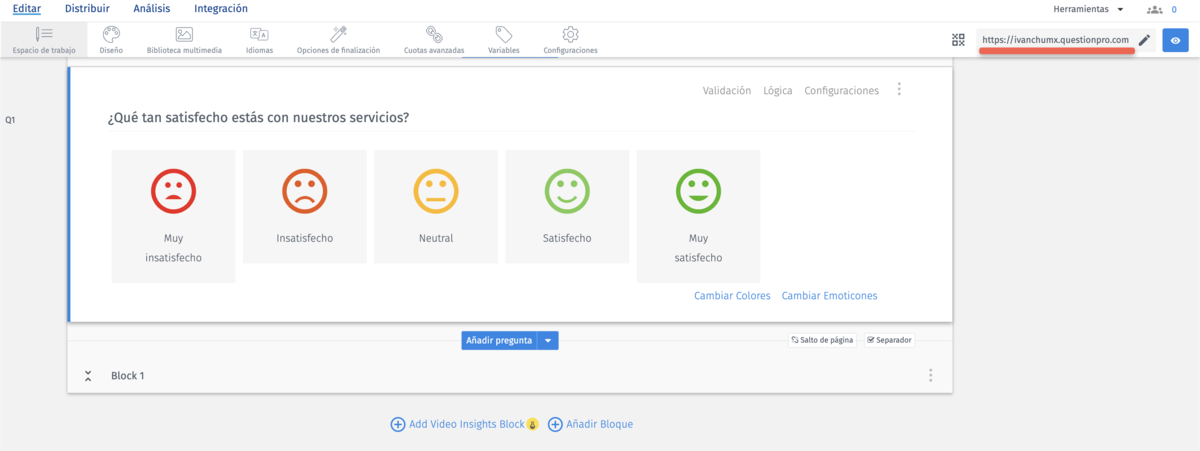Open the Cuotas avanzadas icon
The image size is (1200, 451).
click(434, 34)
